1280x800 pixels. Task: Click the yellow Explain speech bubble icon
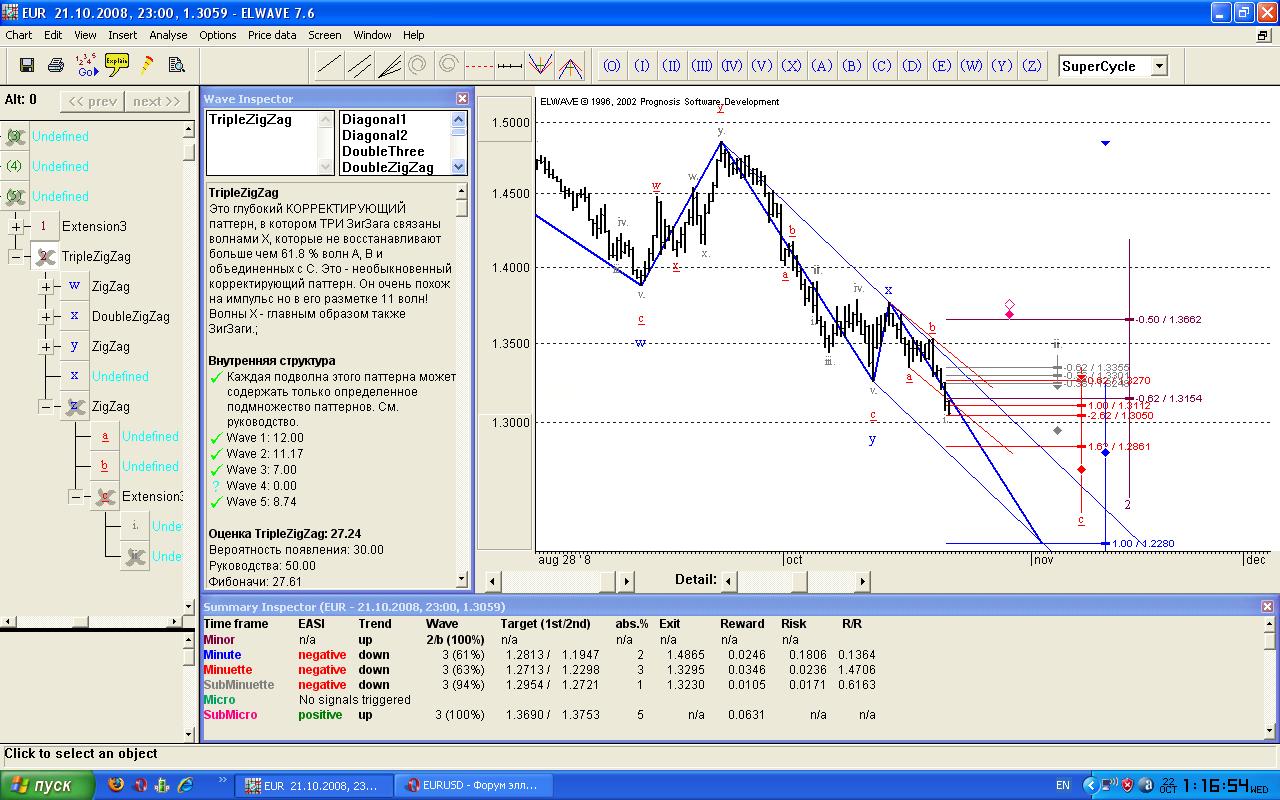(117, 65)
